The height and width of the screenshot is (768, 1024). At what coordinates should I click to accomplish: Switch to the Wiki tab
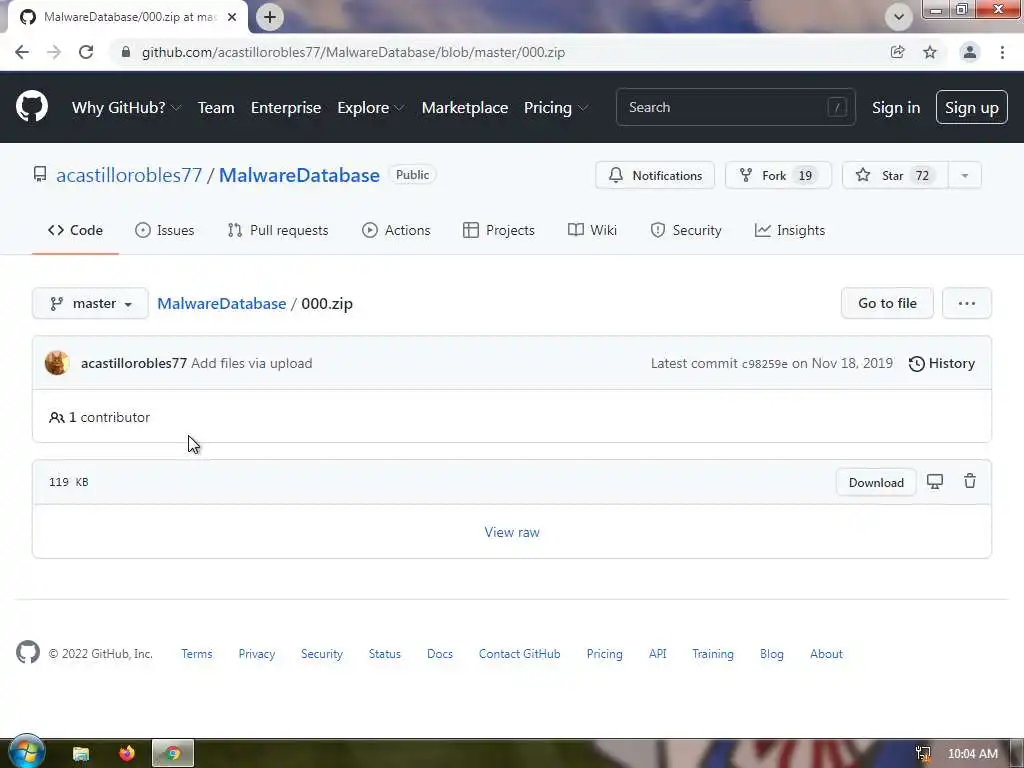pos(592,230)
